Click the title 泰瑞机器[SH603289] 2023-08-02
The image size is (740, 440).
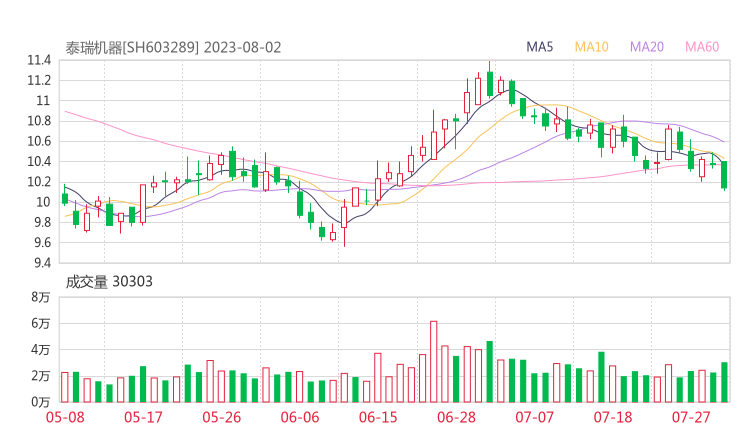pos(173,48)
